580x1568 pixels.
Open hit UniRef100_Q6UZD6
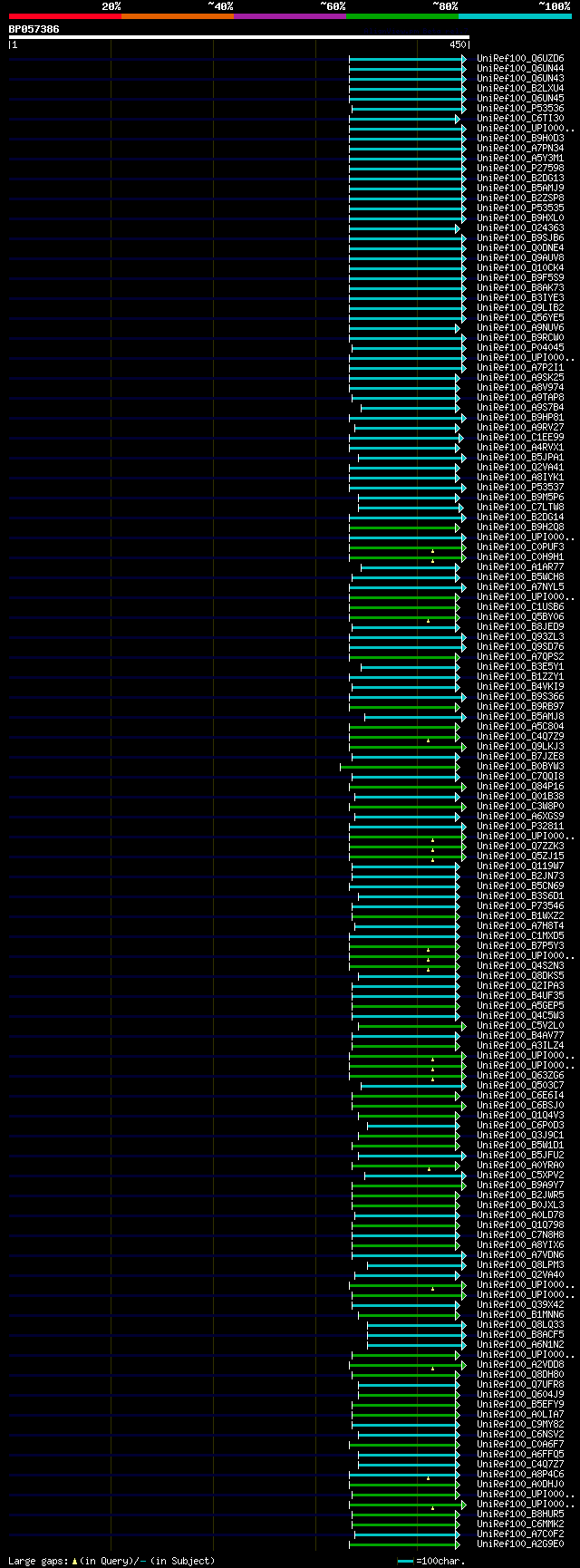tap(520, 59)
